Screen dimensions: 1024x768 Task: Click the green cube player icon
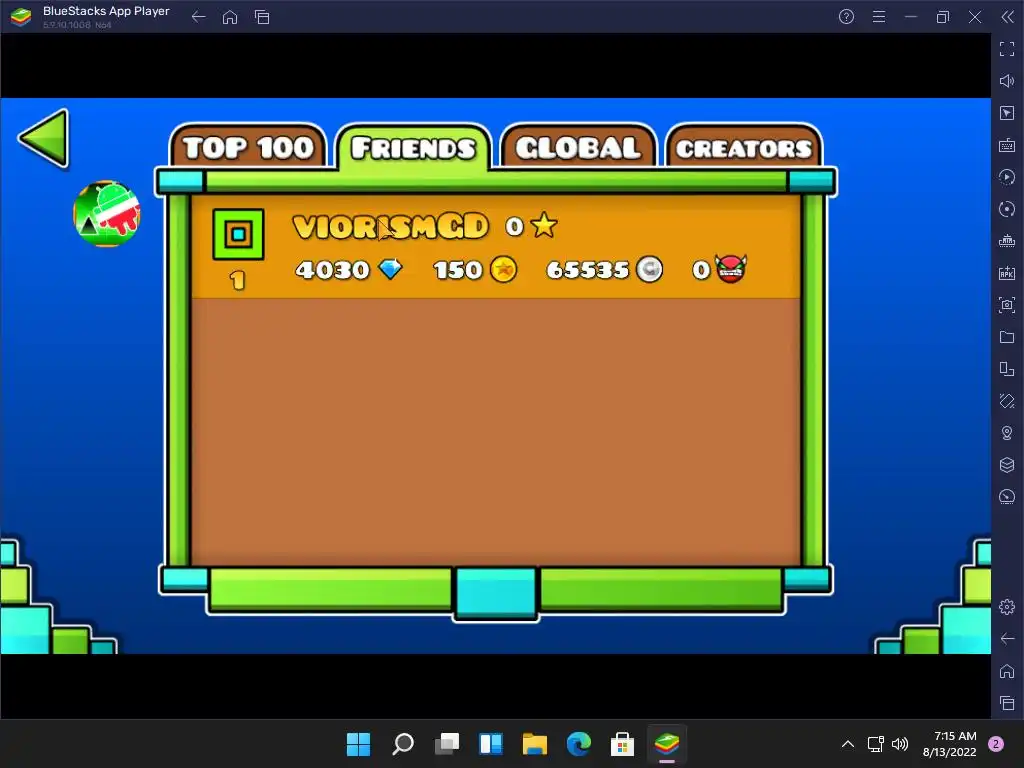[x=238, y=234]
